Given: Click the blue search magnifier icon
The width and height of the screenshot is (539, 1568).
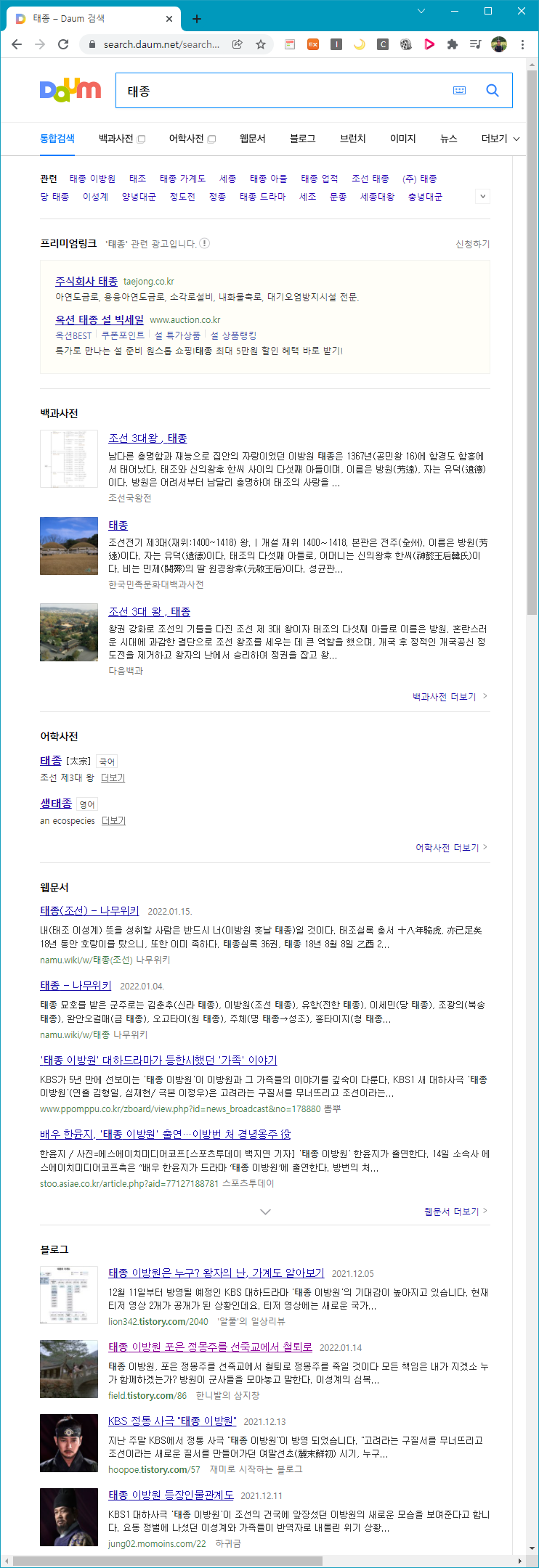Looking at the screenshot, I should (x=493, y=90).
